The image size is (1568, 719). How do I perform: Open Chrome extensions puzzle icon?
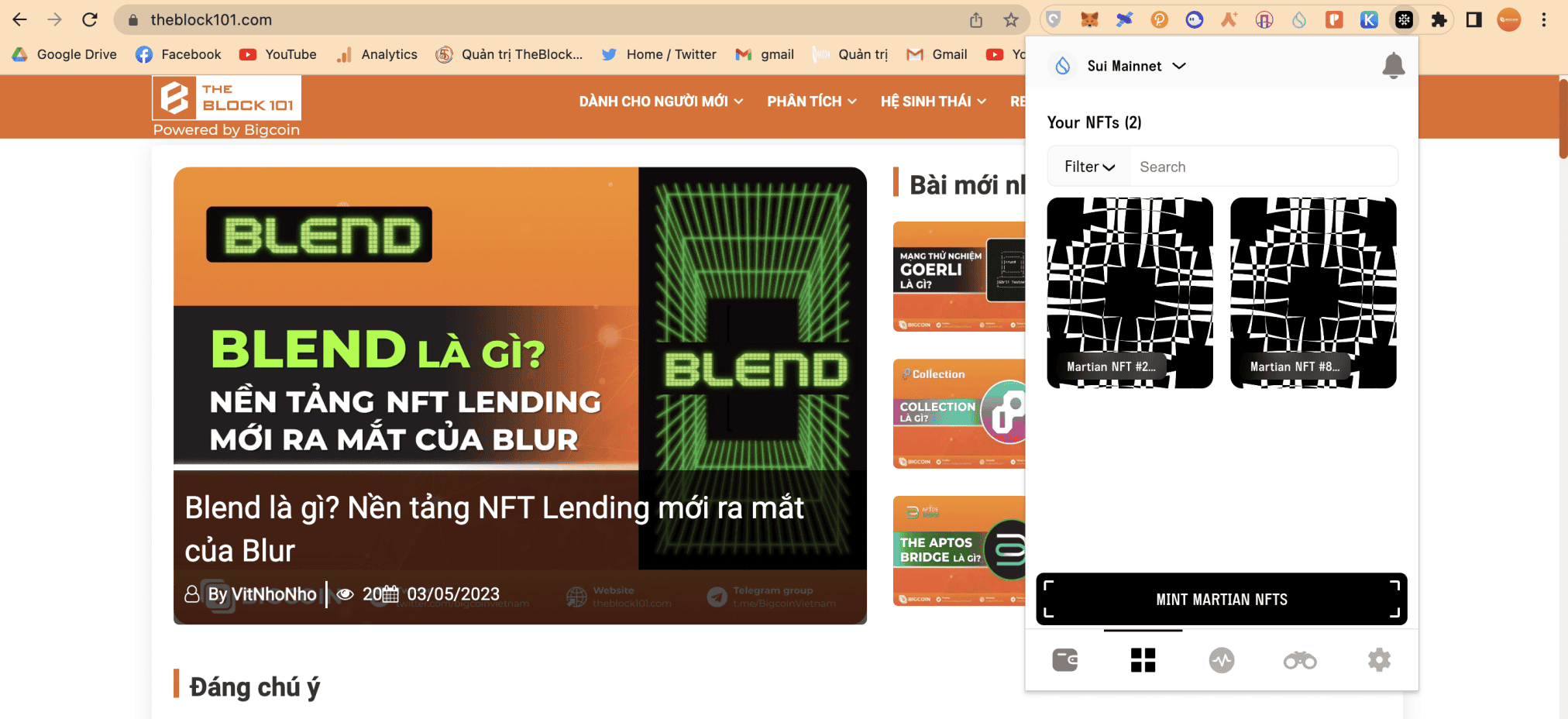click(1439, 20)
